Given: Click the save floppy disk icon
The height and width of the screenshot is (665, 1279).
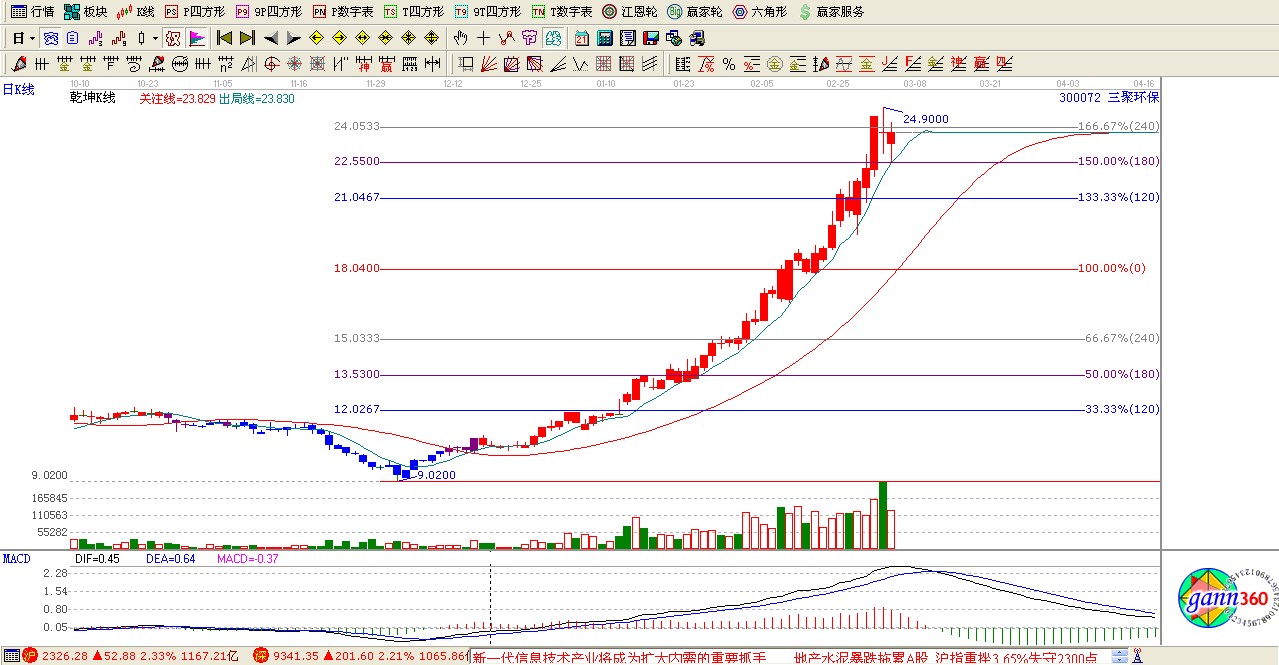Looking at the screenshot, I should [x=650, y=38].
